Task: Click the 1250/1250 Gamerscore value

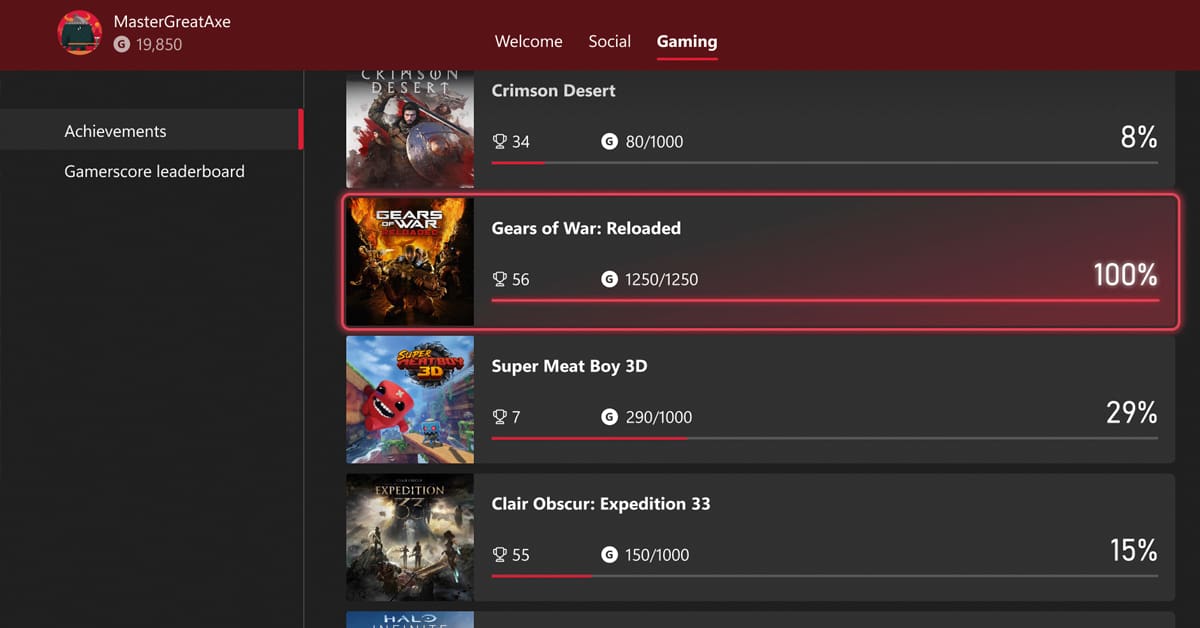Action: [661, 280]
